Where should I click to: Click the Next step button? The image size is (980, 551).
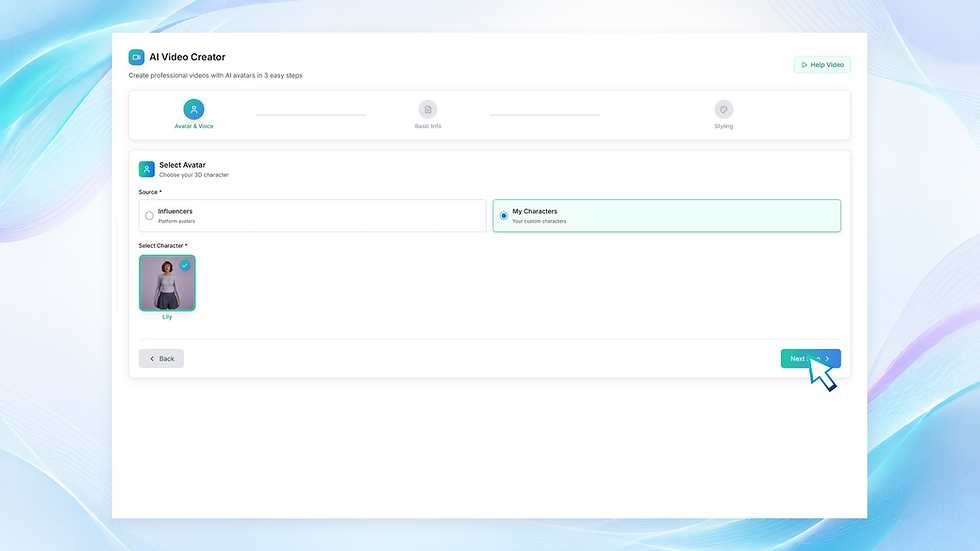point(811,359)
